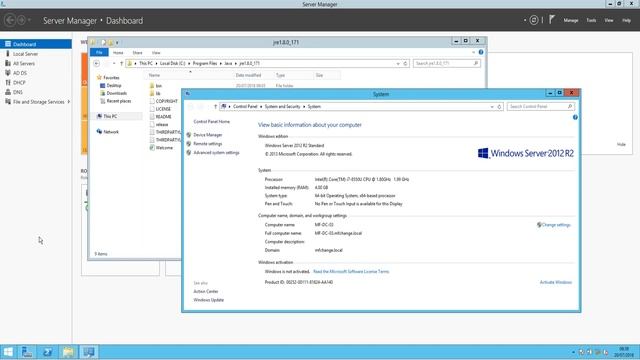Screen dimensions: 640x360
Task: Open Local Server in Server Manager sidebar
Action: click(x=25, y=54)
